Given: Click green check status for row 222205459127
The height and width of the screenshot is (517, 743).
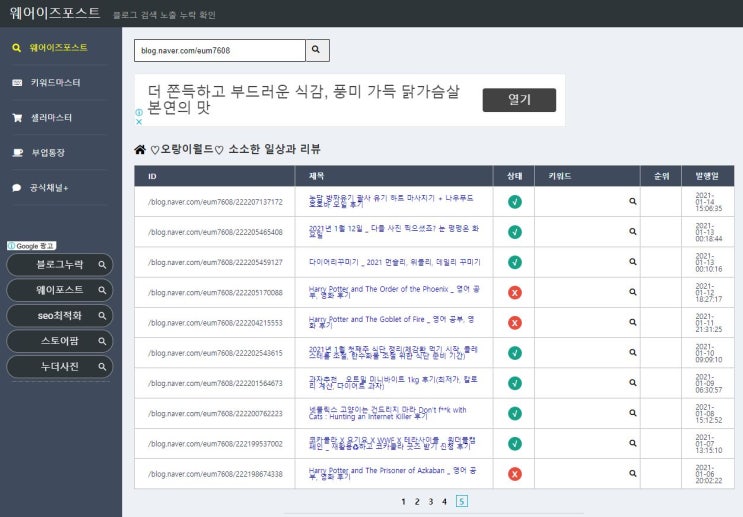Looking at the screenshot, I should tap(515, 262).
